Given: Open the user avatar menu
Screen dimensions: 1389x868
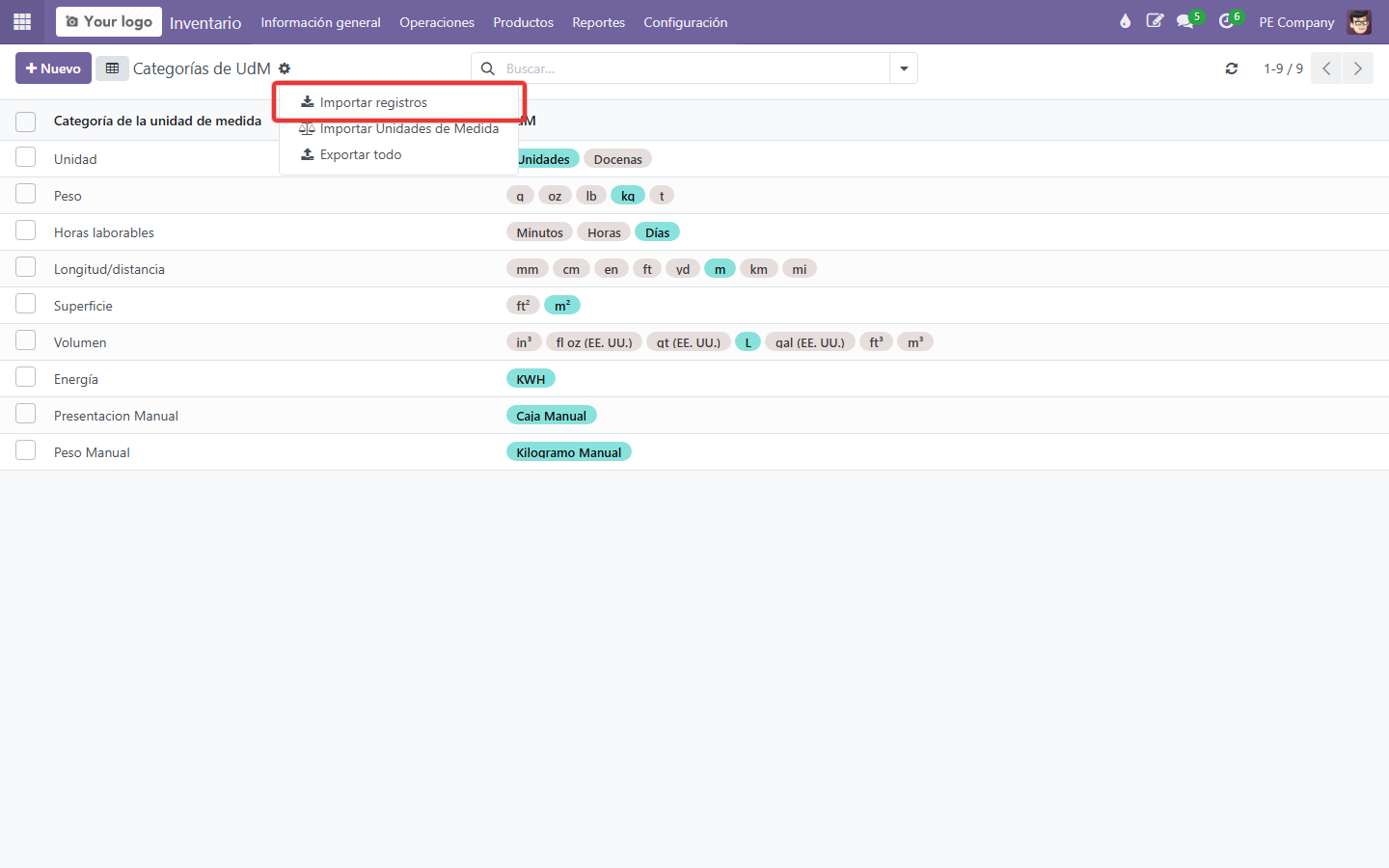Looking at the screenshot, I should pos(1359,21).
